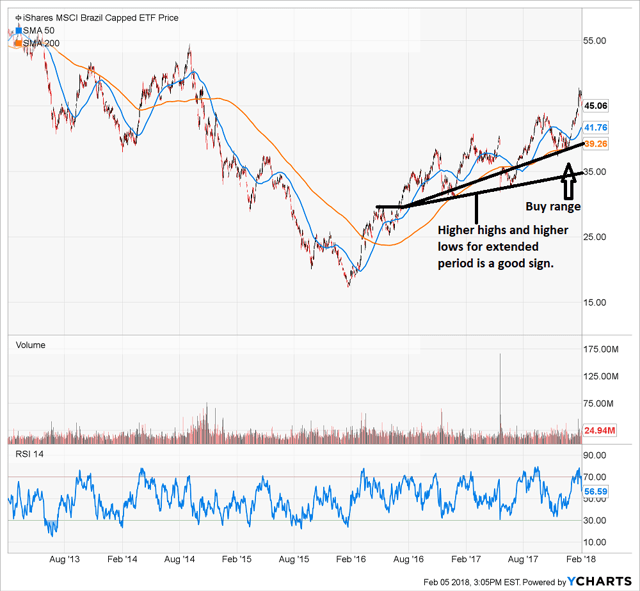Screen dimensions: 640x591
Task: Click the Feb 05 2018 timestamp text
Action: 471,582
